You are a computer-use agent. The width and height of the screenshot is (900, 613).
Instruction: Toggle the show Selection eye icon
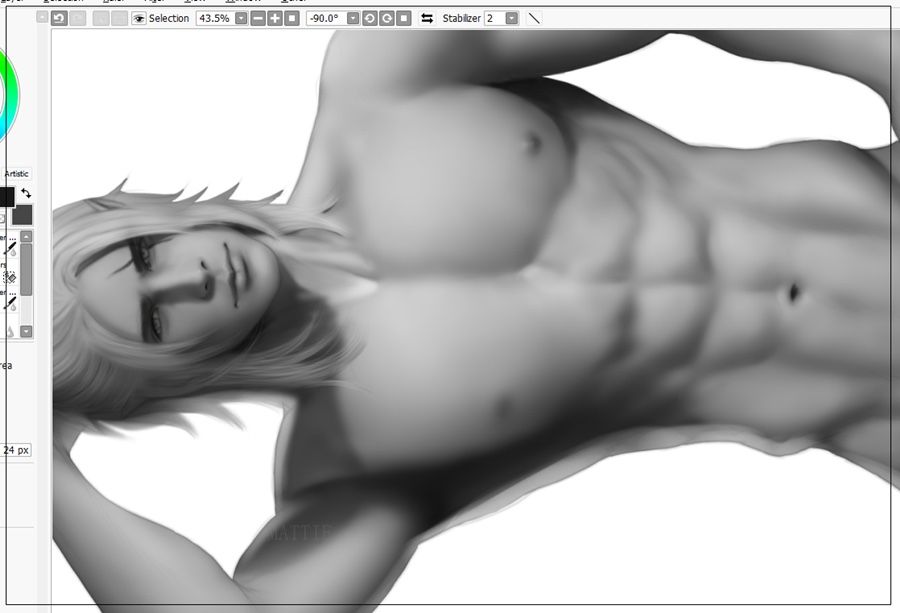tap(138, 19)
